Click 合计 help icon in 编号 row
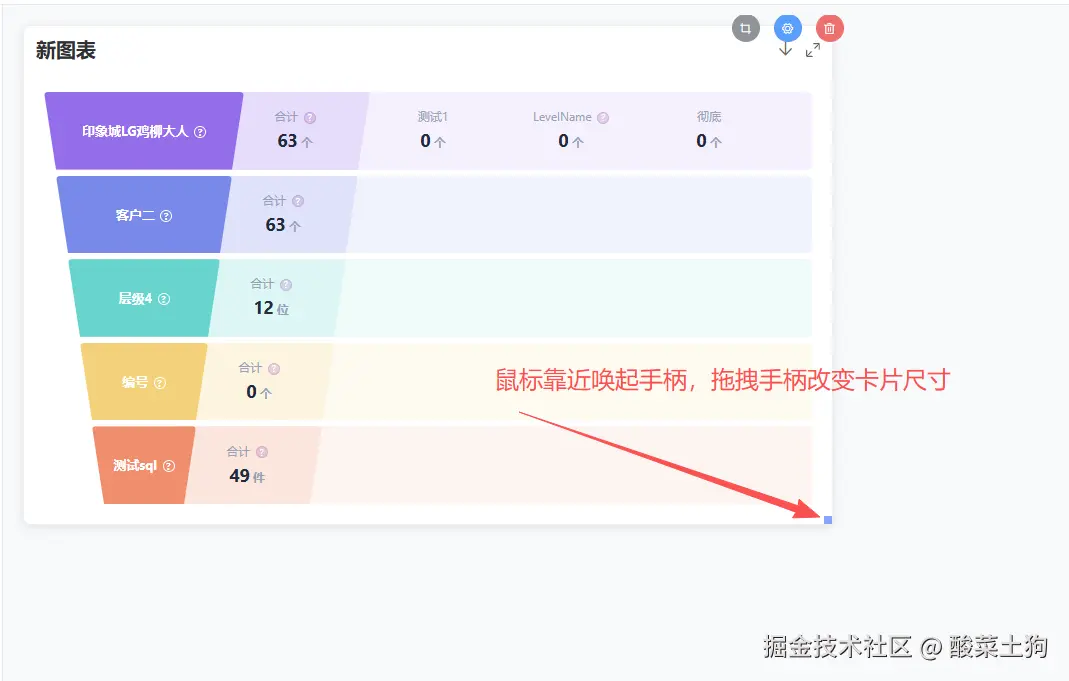 273,369
